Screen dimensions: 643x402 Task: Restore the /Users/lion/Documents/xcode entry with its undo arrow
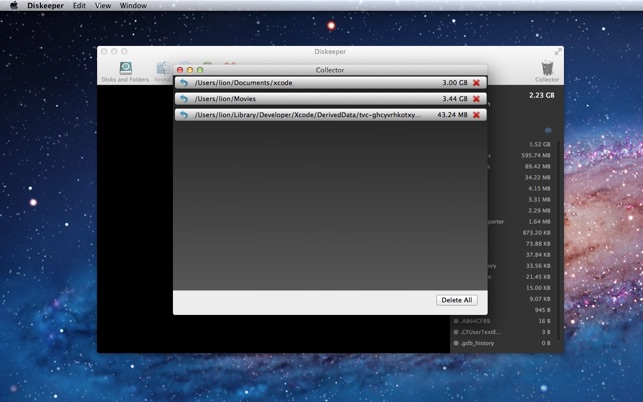click(x=184, y=83)
